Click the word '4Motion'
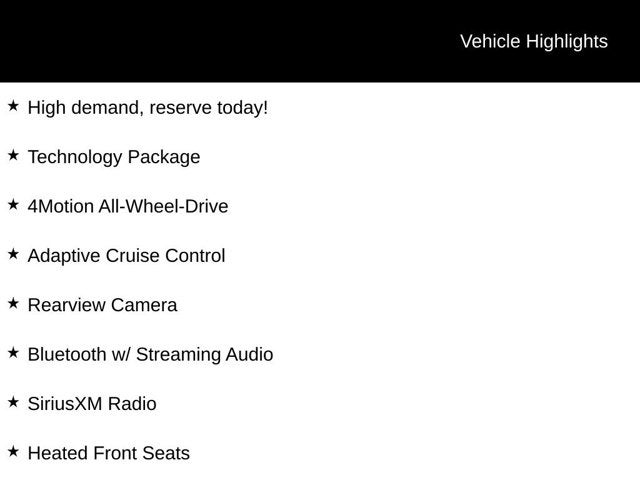 coord(60,207)
